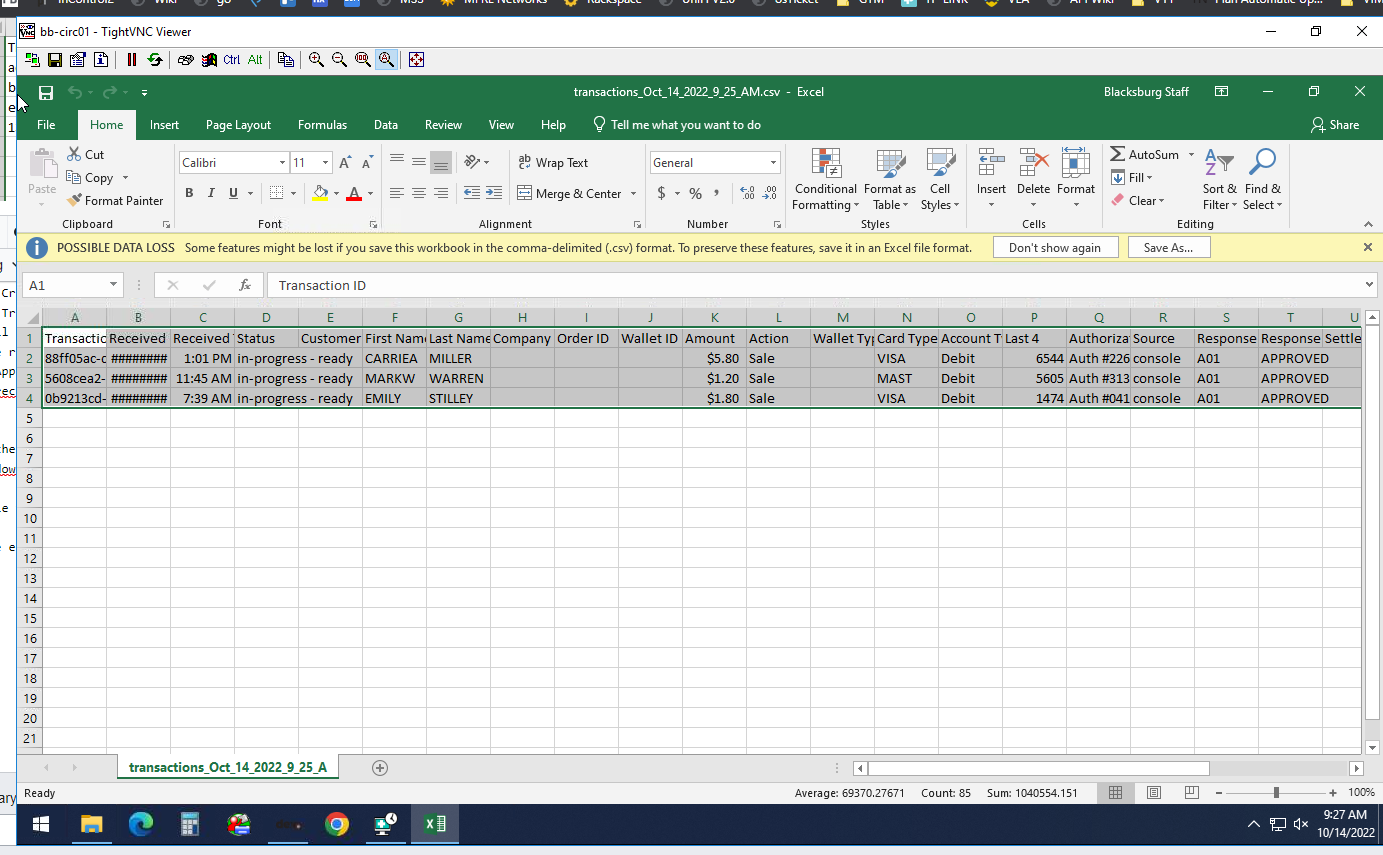Viewport: 1383px width, 855px height.
Task: Click Decrease Decimal icon
Action: point(769,193)
